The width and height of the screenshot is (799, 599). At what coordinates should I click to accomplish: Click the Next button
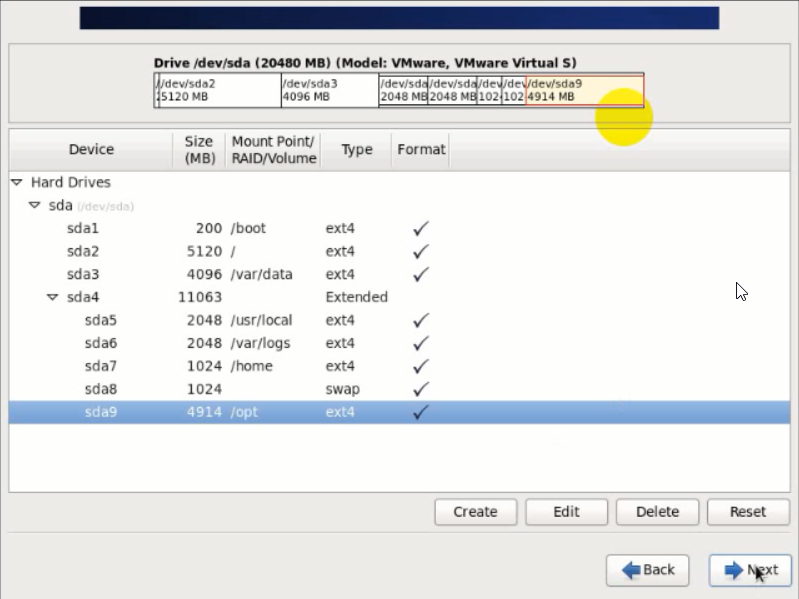click(750, 570)
